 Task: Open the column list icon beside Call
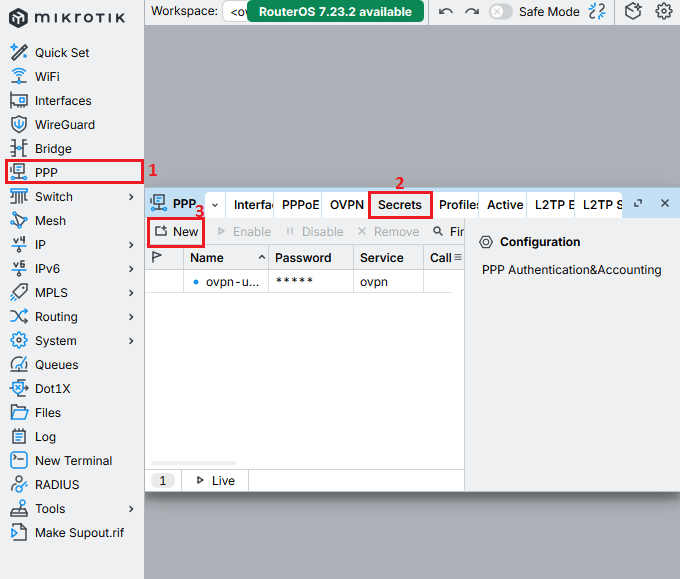pos(458,257)
